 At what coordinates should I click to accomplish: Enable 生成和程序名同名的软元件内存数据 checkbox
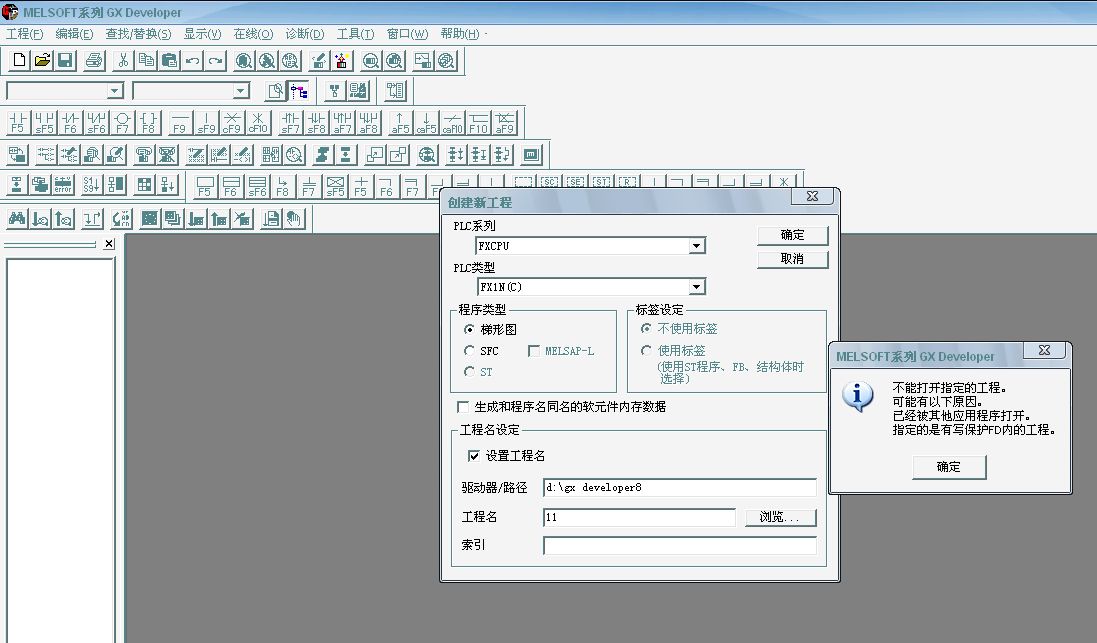[462, 407]
